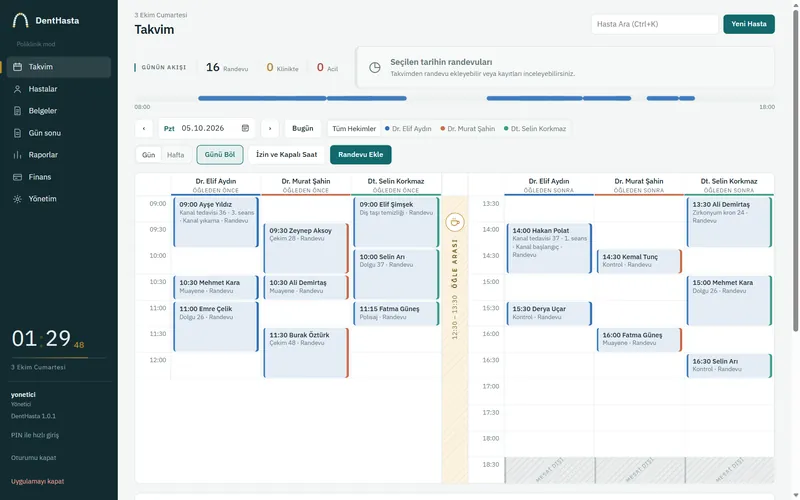Click the Yönetim gear icon
800x500 pixels.
(x=17, y=199)
